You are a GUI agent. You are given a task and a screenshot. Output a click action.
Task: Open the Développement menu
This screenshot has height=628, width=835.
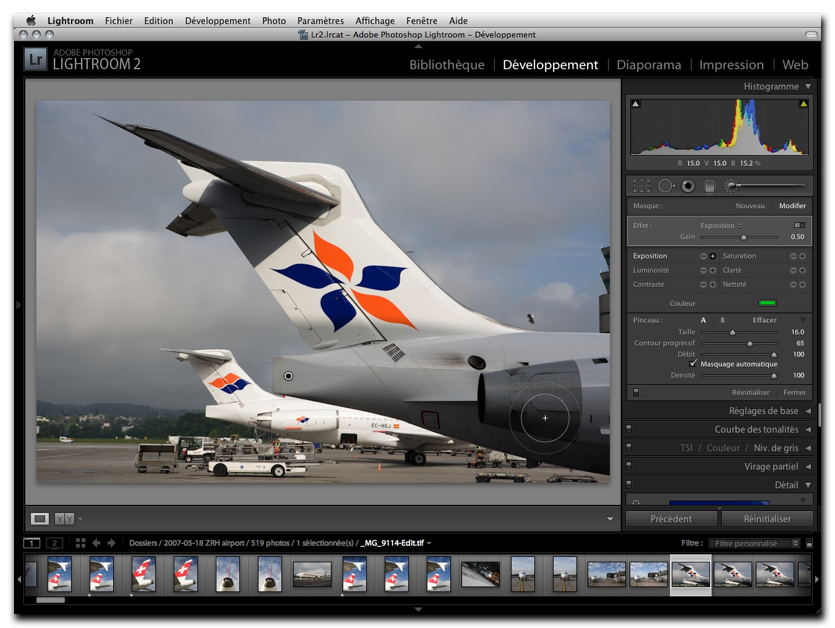(217, 21)
